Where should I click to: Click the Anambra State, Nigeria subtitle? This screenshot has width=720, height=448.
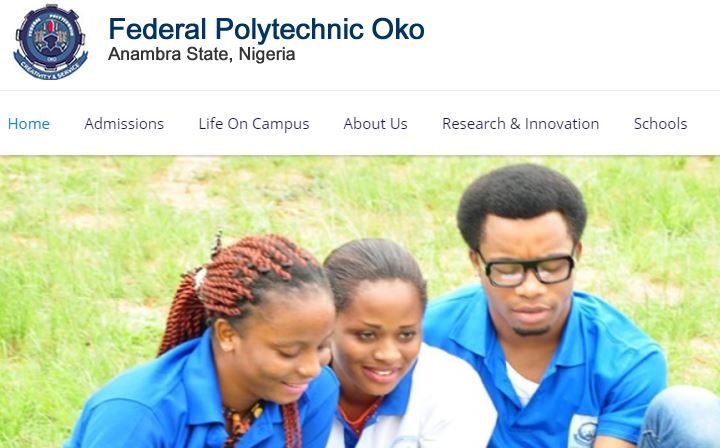pyautogui.click(x=202, y=54)
